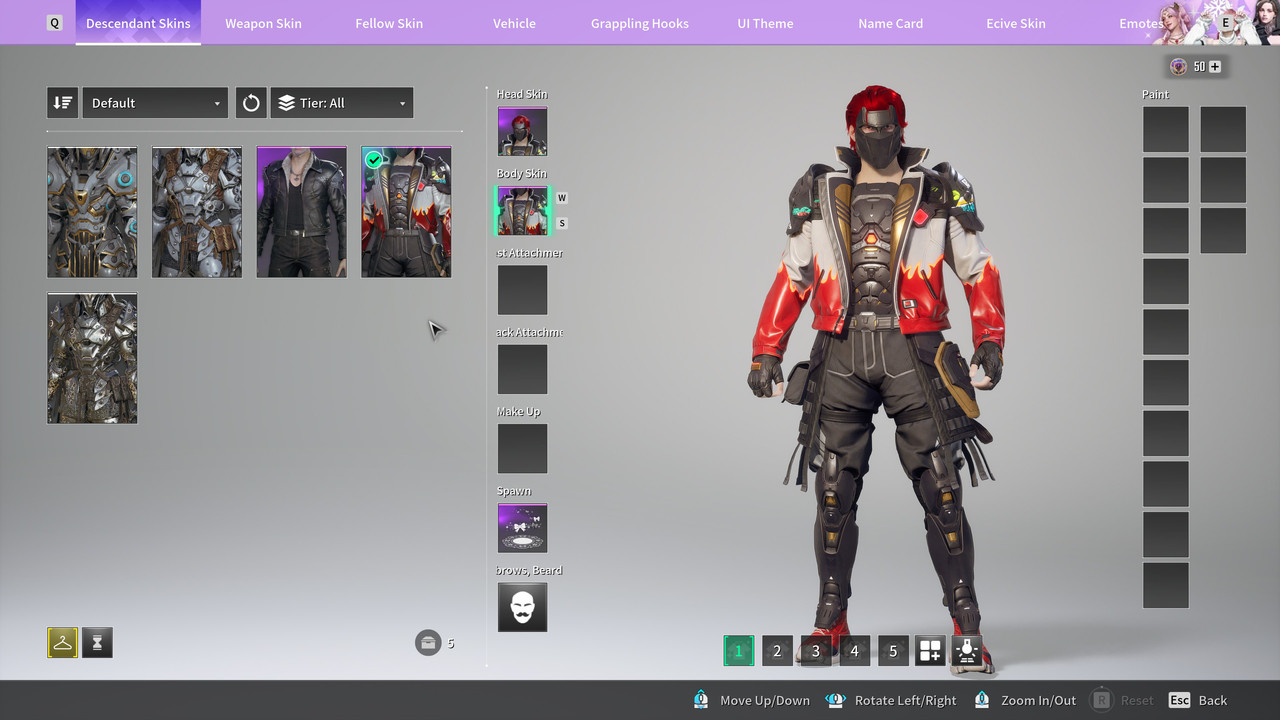Go to the Vehicle tab
Viewport: 1280px width, 720px height.
[x=514, y=23]
